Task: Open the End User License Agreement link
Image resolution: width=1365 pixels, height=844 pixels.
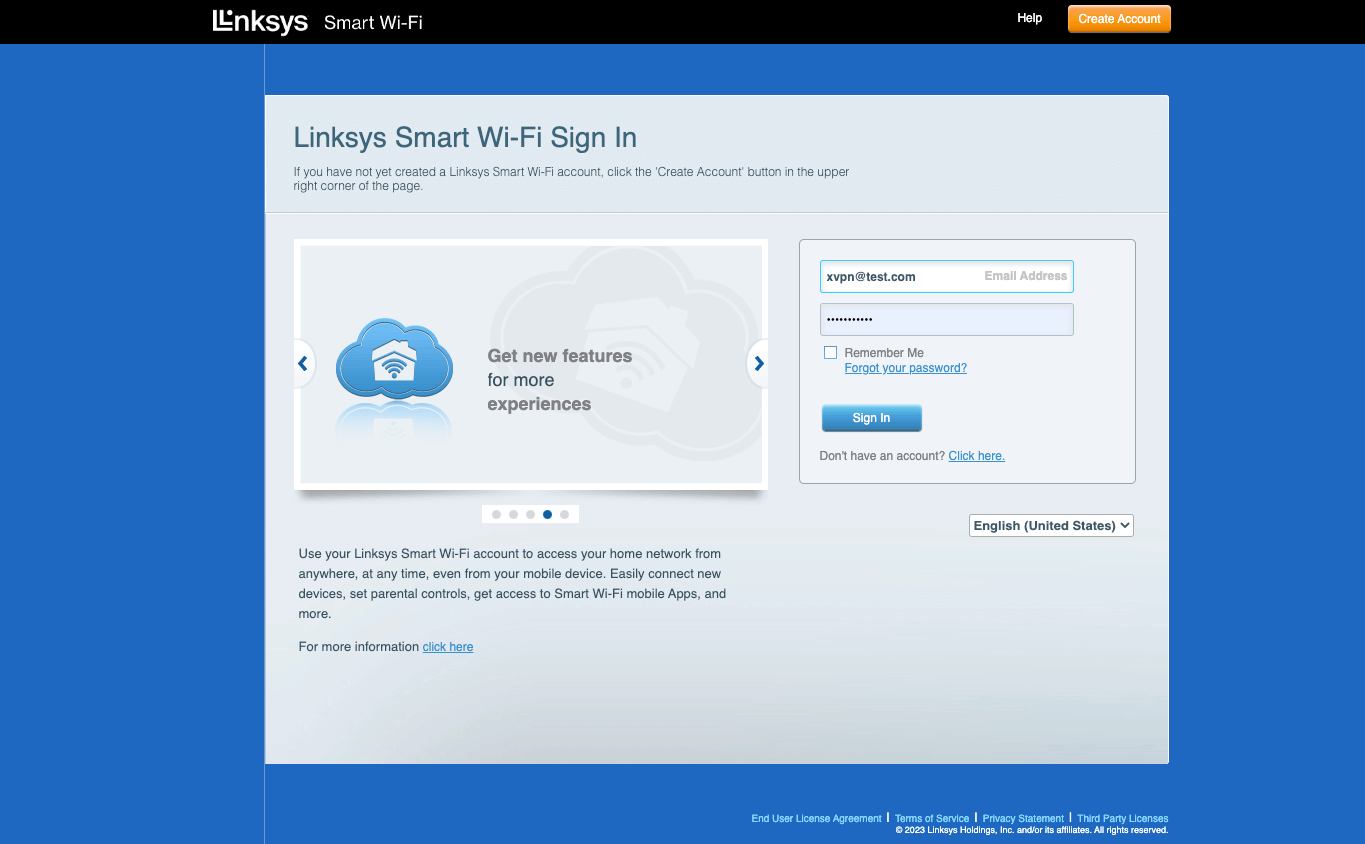Action: [816, 818]
